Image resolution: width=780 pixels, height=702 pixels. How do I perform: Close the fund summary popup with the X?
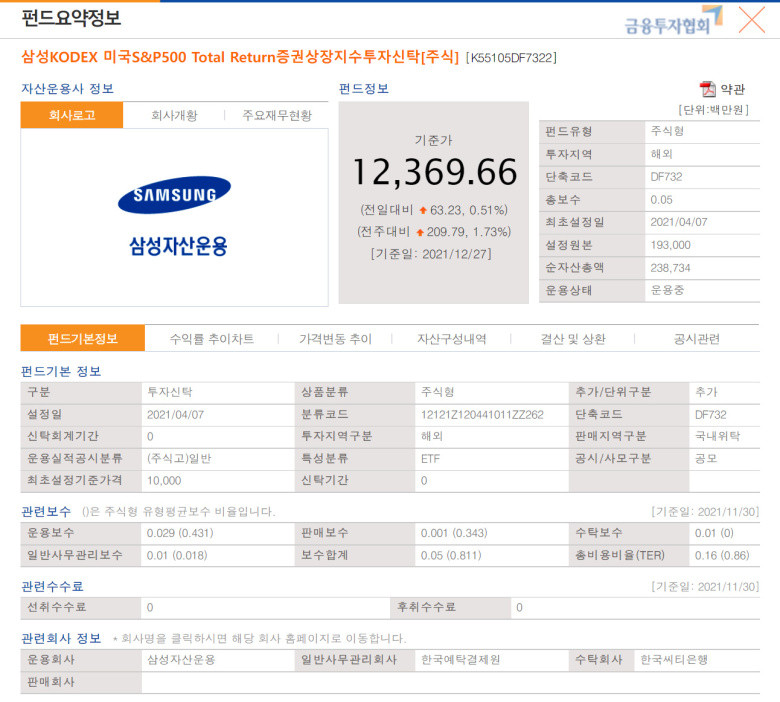coord(752,20)
